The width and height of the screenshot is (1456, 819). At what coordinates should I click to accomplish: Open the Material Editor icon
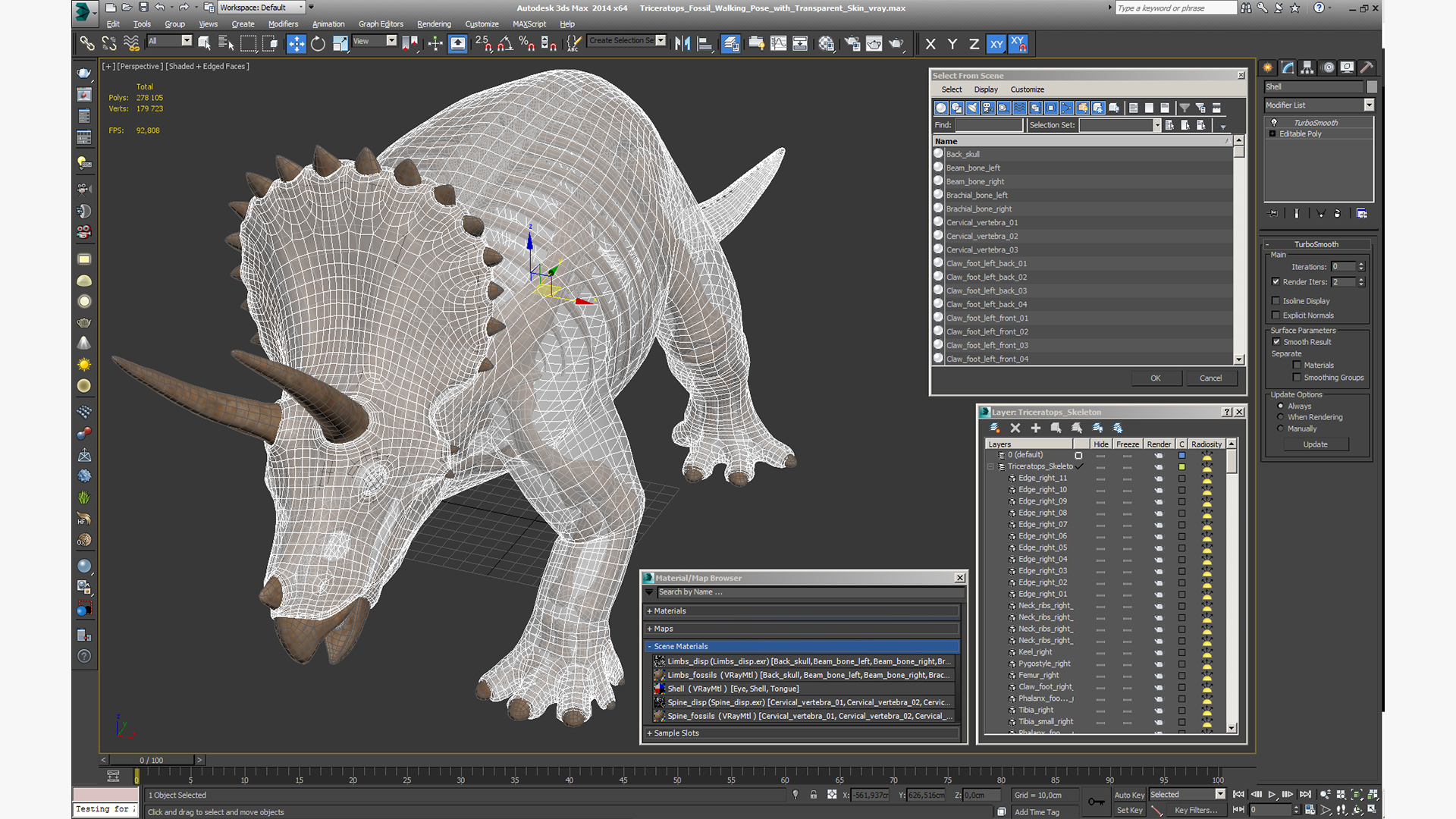(827, 44)
